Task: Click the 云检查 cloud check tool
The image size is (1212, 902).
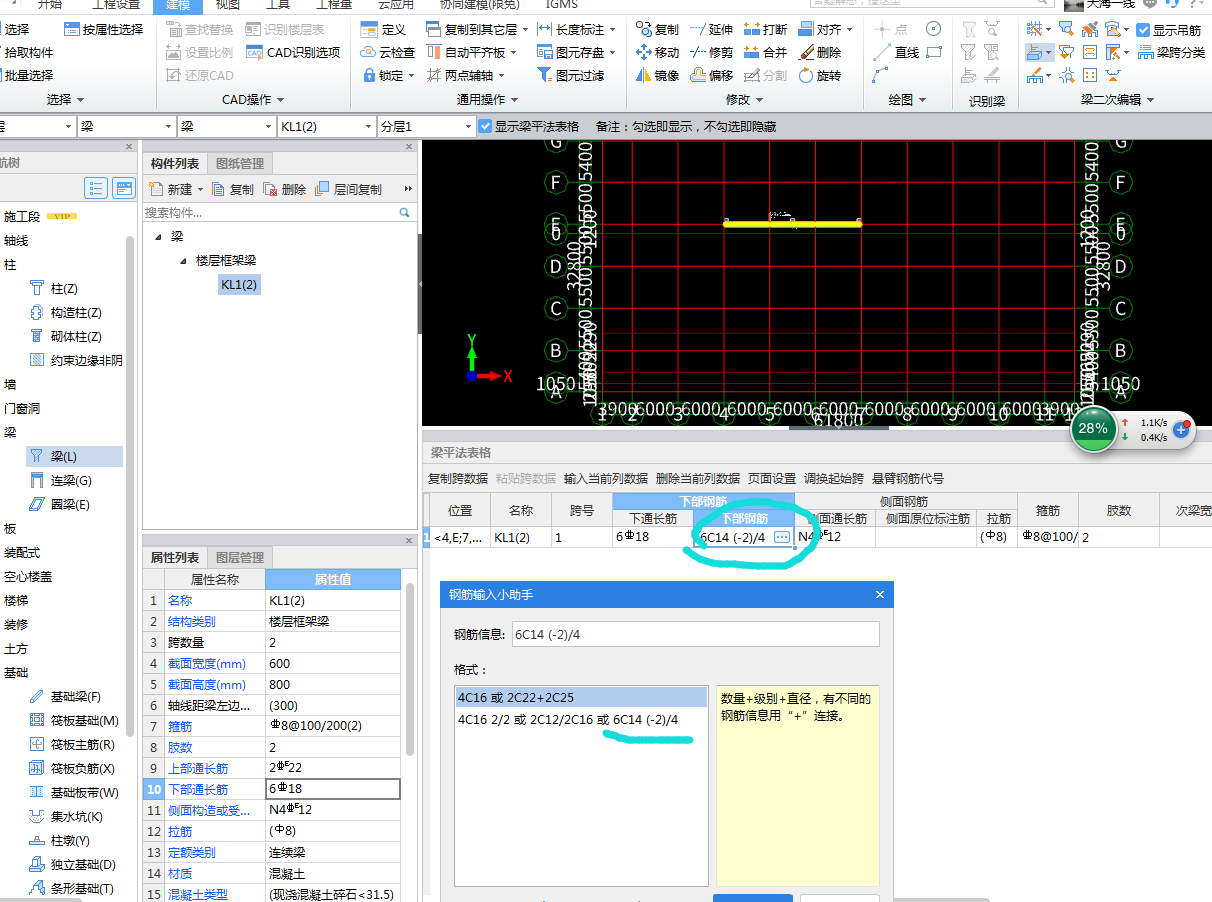Action: click(387, 52)
